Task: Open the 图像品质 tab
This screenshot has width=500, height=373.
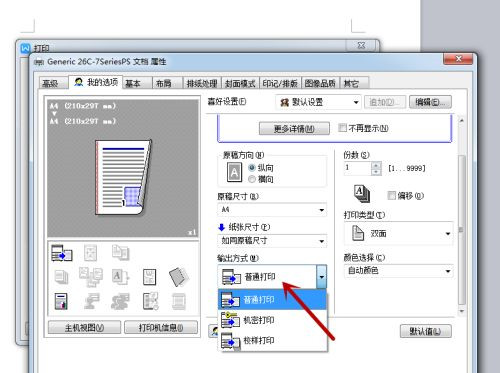Action: [x=320, y=83]
